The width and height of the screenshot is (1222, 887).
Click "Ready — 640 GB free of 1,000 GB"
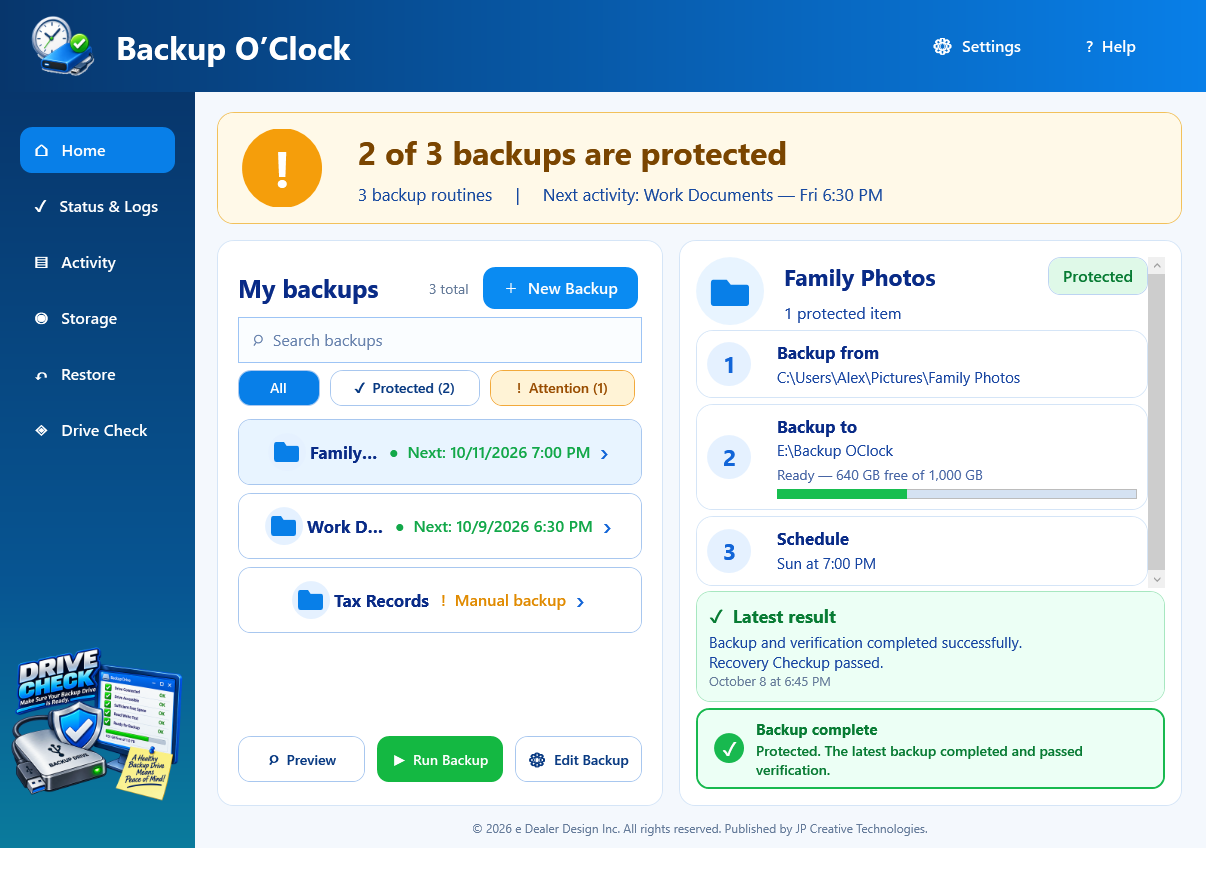coord(880,475)
